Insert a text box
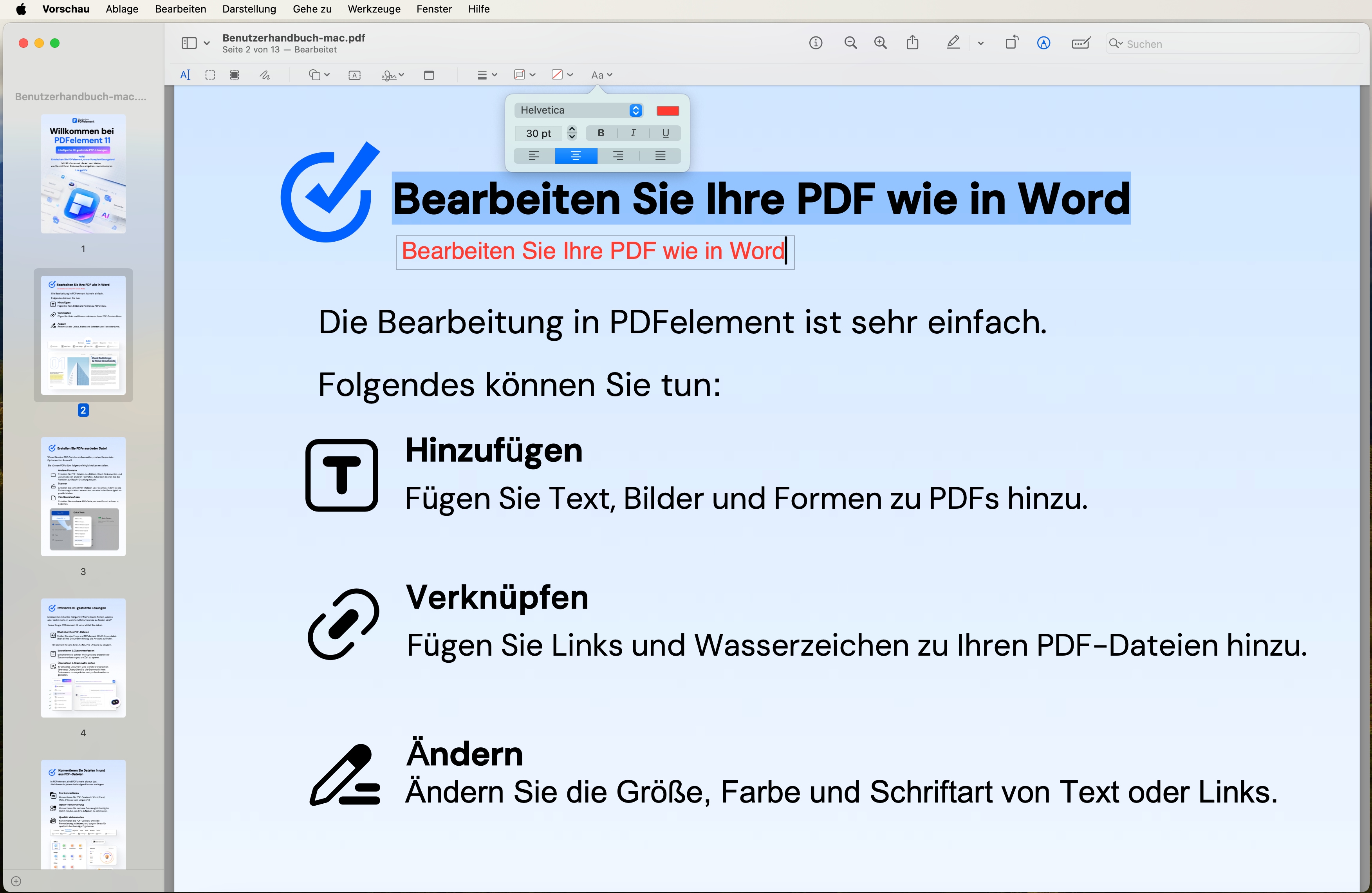This screenshot has width=1372, height=893. pos(354,76)
